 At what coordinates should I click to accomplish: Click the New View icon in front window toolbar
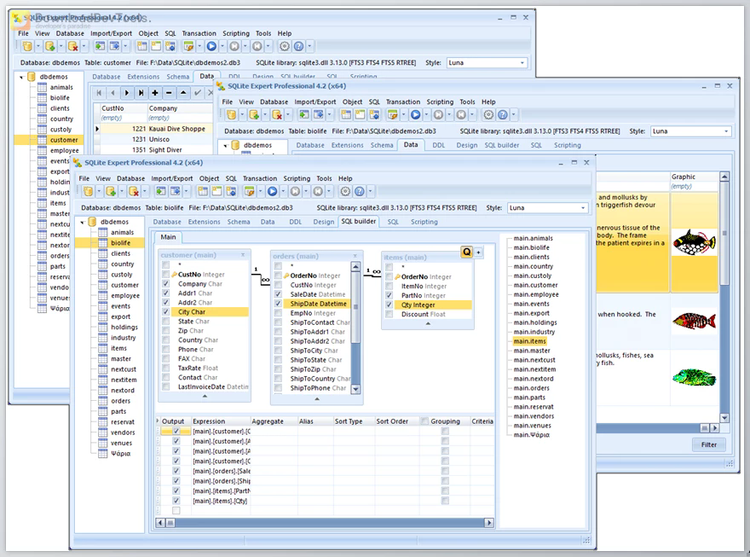(217, 191)
